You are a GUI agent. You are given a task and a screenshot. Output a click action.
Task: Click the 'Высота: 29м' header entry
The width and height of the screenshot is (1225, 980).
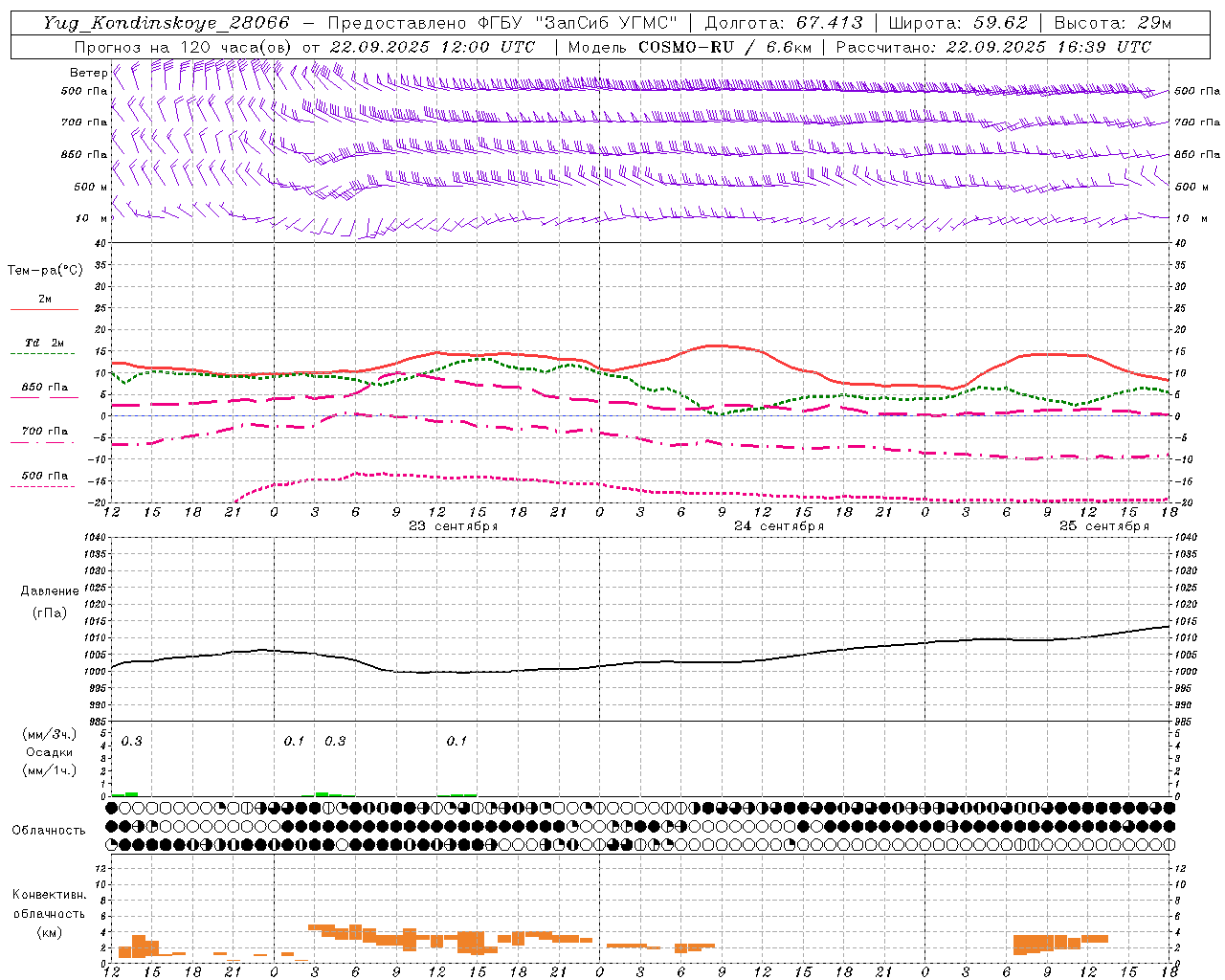(x=1112, y=23)
